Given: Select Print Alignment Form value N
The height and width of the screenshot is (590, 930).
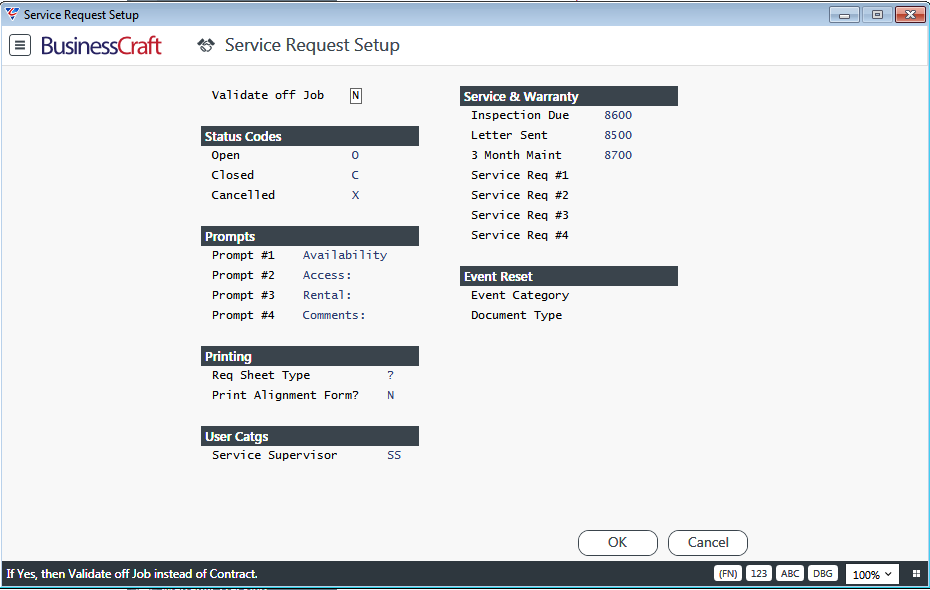Looking at the screenshot, I should click(390, 396).
